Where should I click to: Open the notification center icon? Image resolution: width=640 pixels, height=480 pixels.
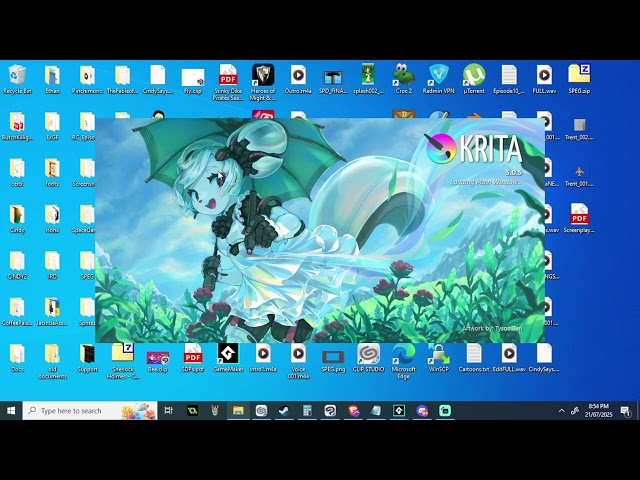point(626,411)
